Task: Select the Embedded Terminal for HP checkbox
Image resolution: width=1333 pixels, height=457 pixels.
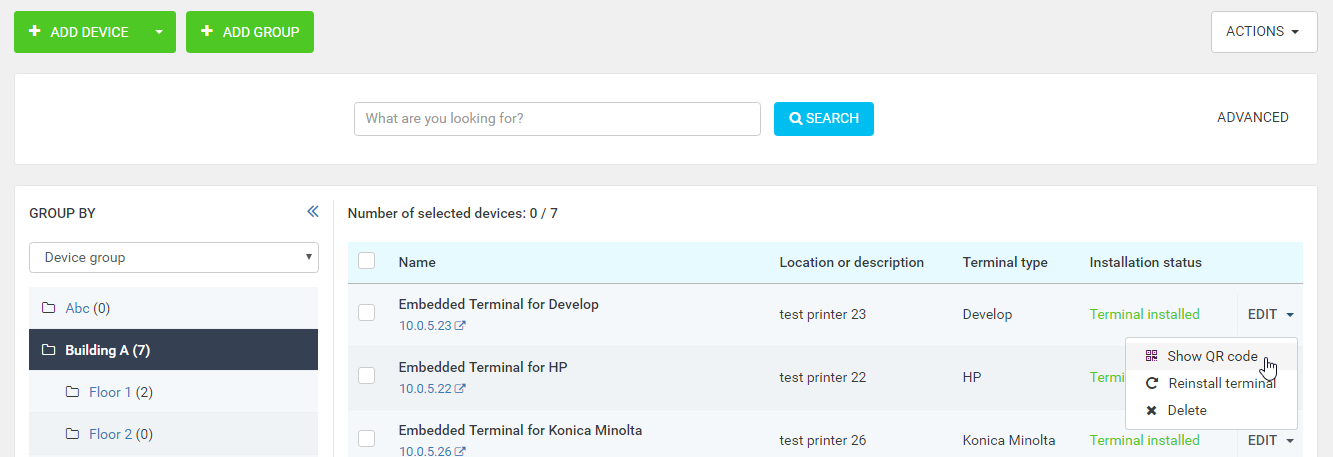Action: [367, 376]
